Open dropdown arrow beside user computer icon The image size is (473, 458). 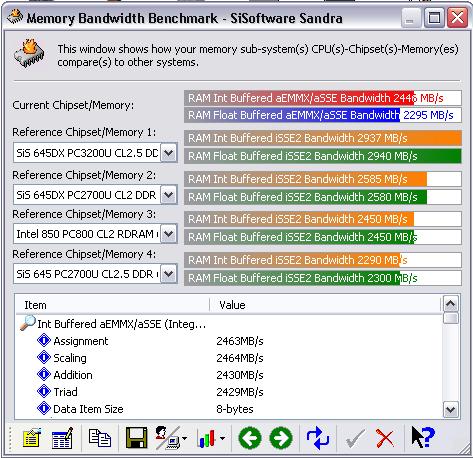click(x=184, y=438)
